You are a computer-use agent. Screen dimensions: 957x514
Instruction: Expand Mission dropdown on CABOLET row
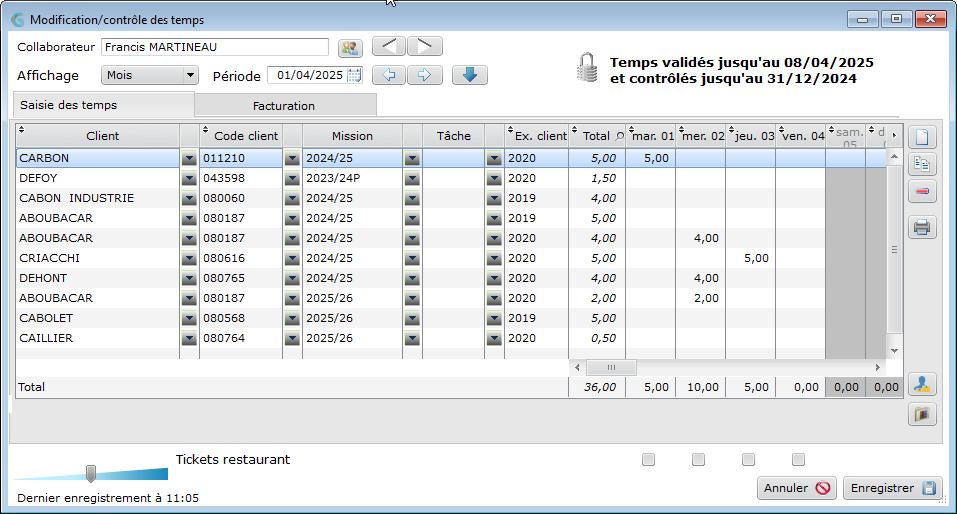point(413,319)
